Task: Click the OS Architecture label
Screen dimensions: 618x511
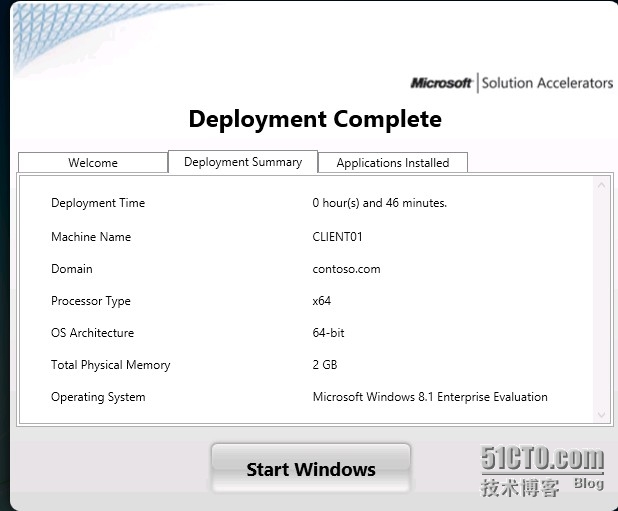Action: click(x=93, y=333)
